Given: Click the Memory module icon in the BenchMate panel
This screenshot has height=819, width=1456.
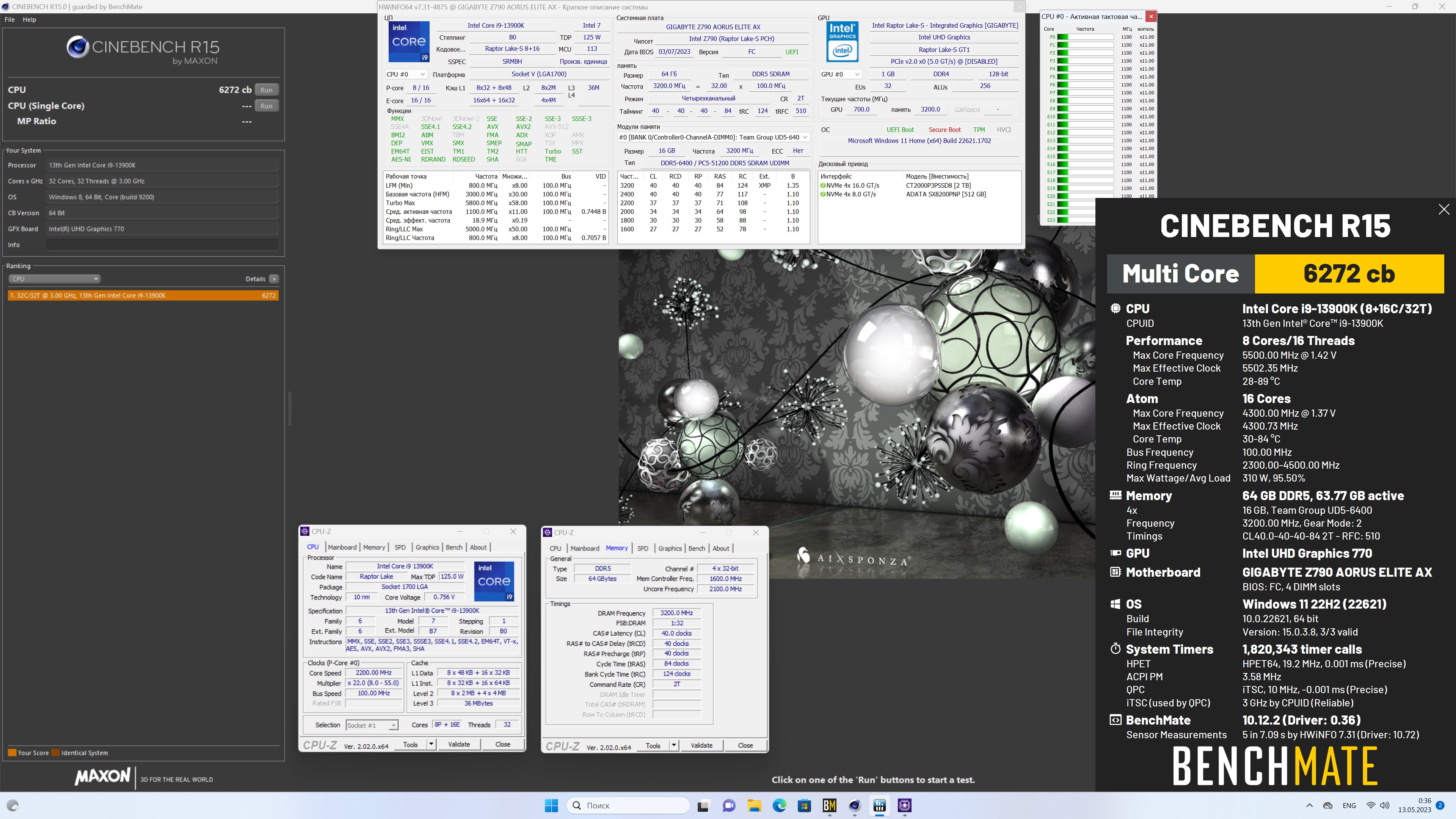Looking at the screenshot, I should pyautogui.click(x=1115, y=495).
